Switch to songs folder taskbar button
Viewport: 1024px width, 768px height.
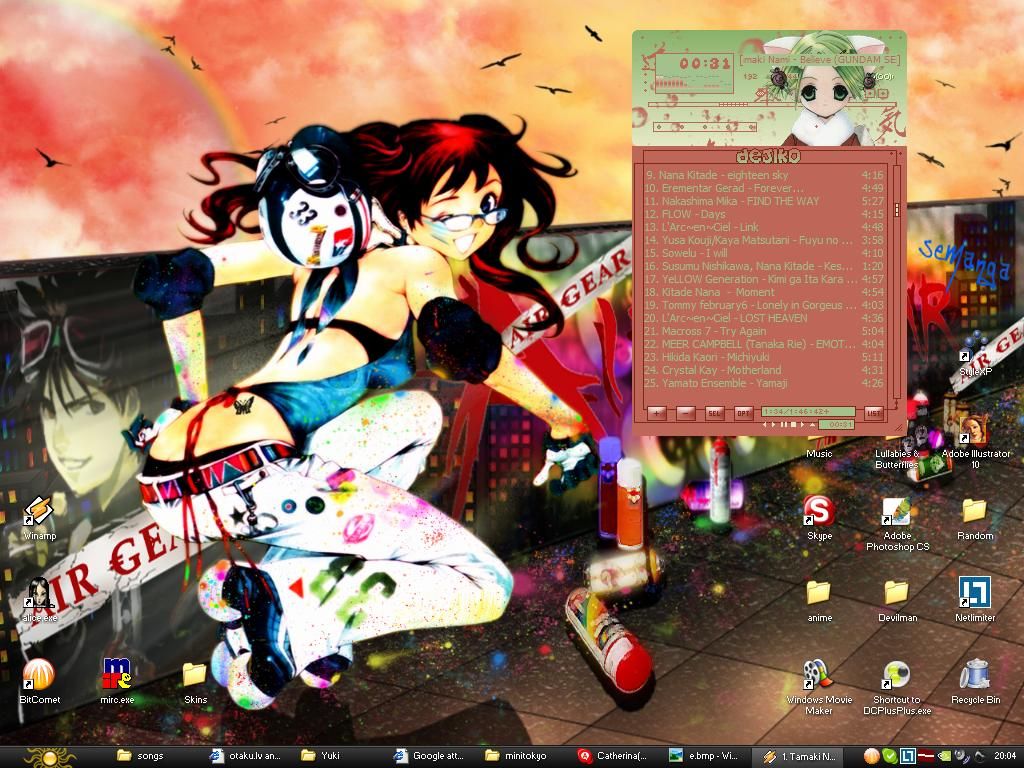(x=155, y=757)
